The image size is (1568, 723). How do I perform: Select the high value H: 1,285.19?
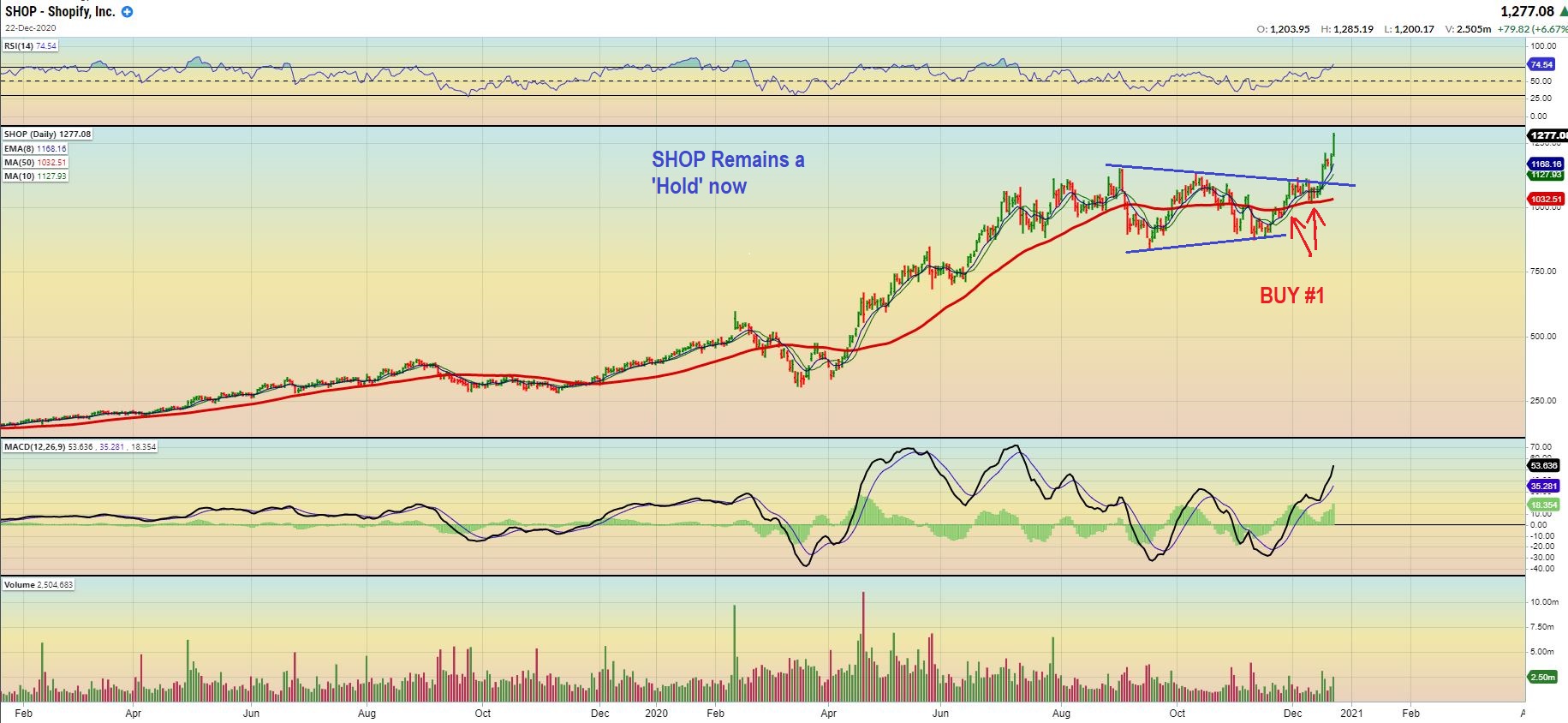point(1347,29)
